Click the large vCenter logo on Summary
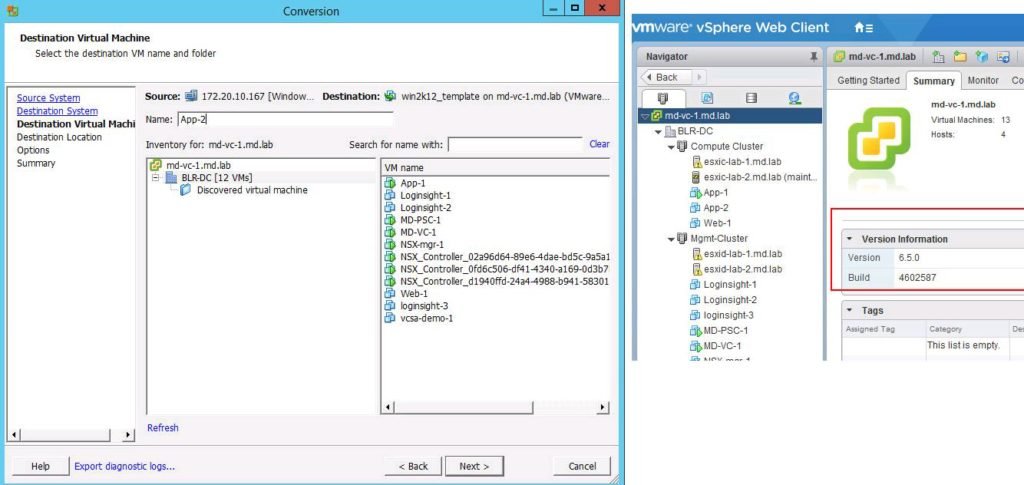This screenshot has height=485, width=1024. pos(874,138)
